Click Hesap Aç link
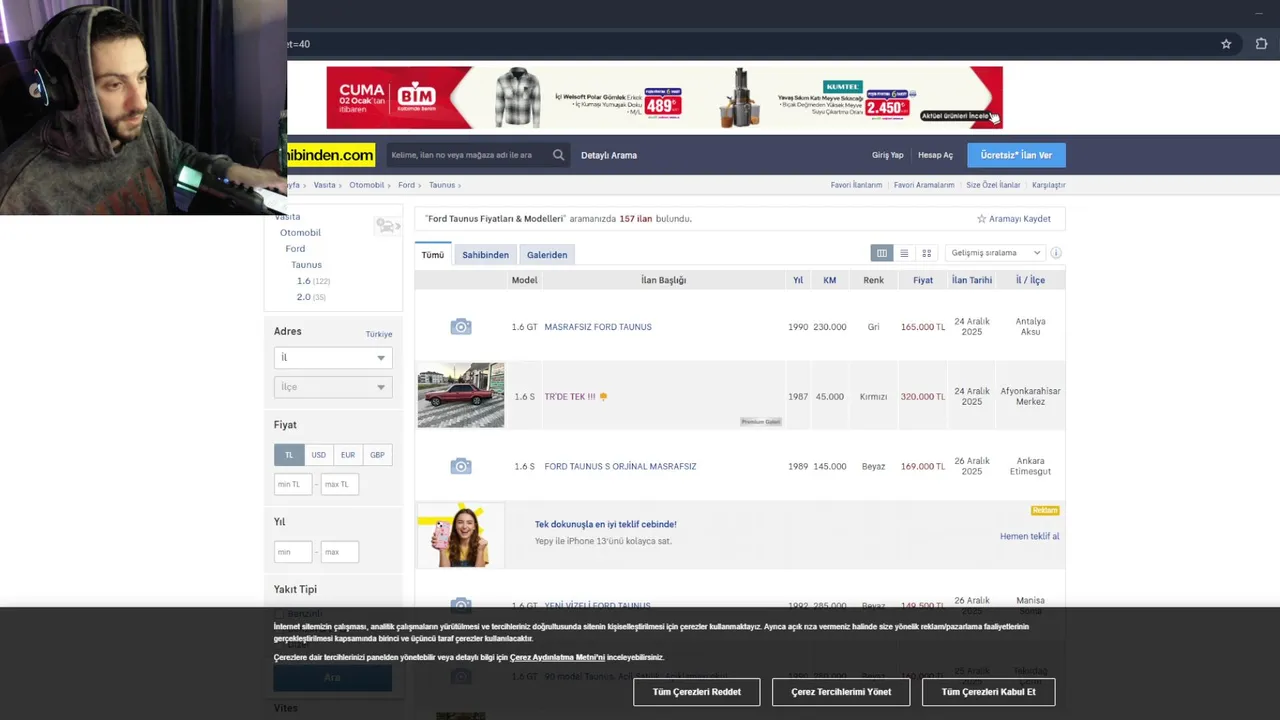 [935, 155]
